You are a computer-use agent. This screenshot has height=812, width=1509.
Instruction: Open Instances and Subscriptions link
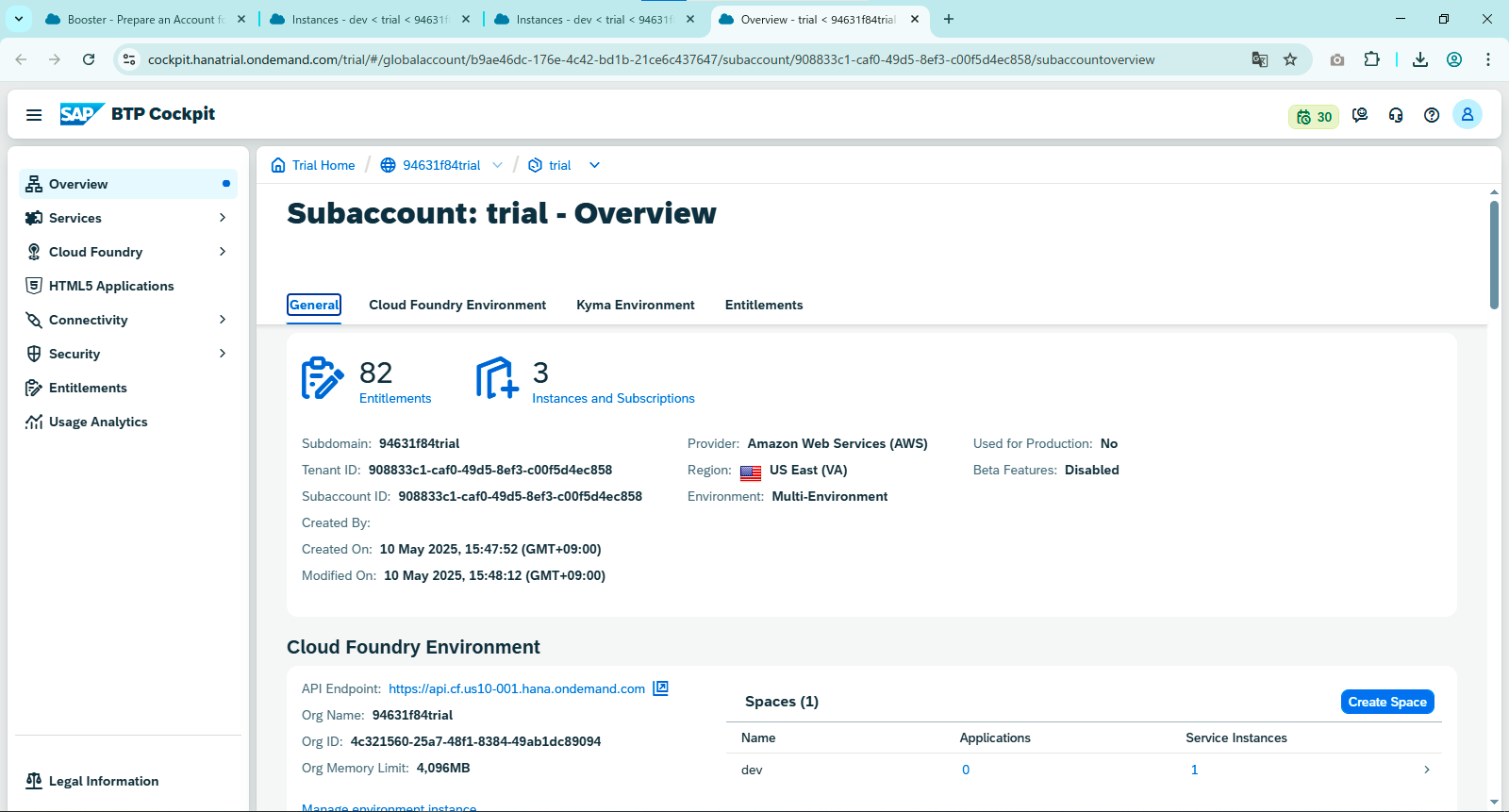[x=613, y=398]
